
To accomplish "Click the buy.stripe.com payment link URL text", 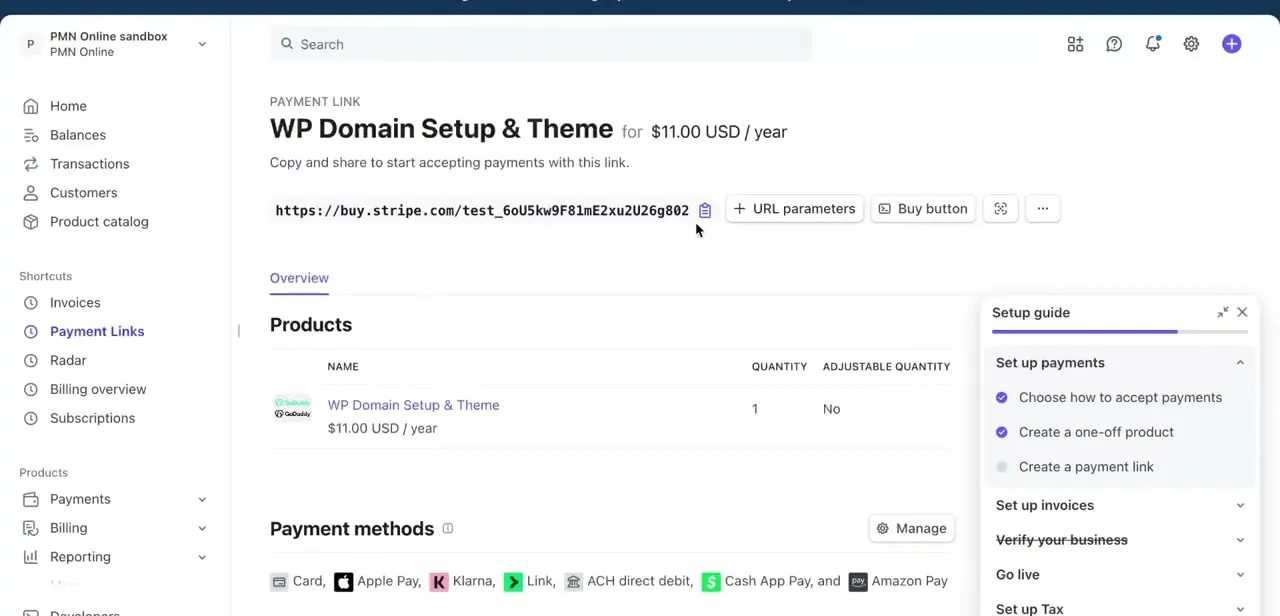I will pyautogui.click(x=482, y=210).
